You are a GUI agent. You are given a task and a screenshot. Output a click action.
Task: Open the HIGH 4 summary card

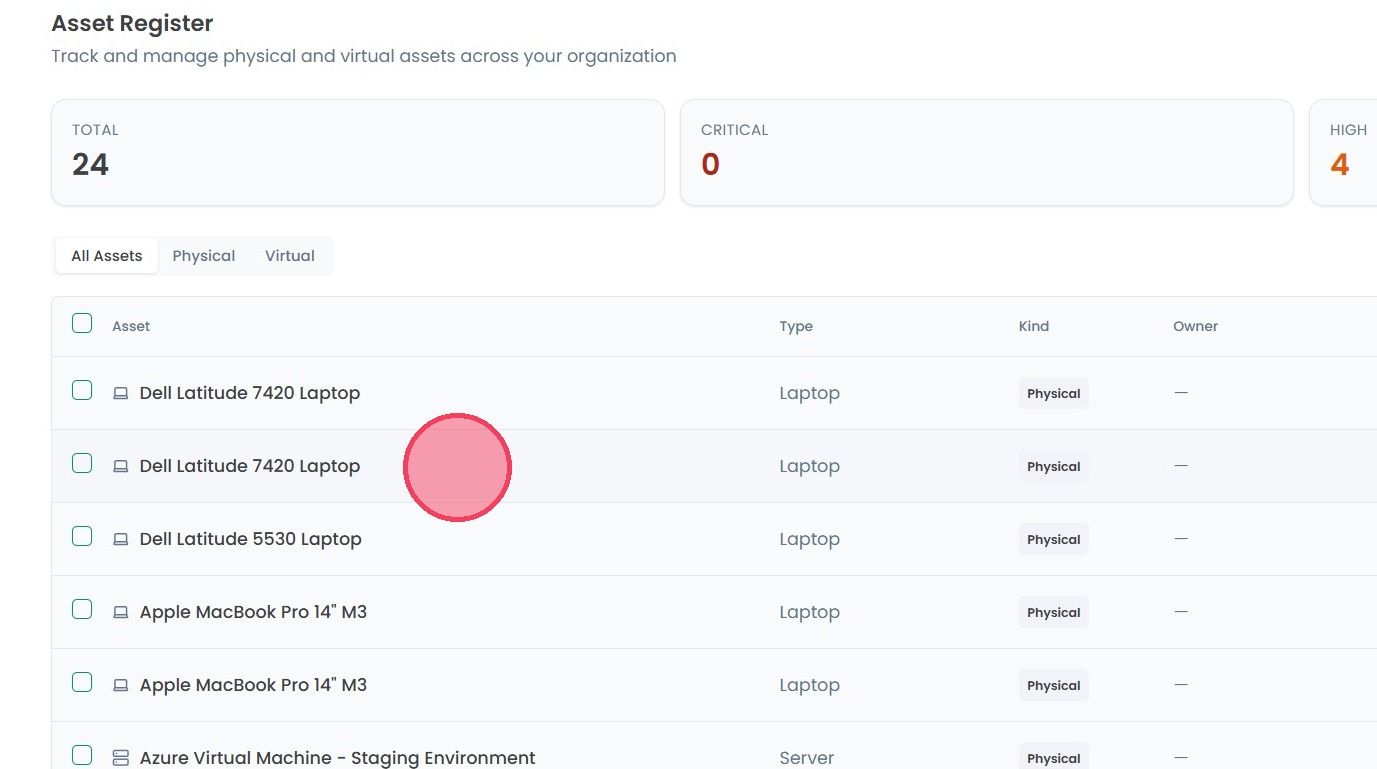pos(1343,152)
